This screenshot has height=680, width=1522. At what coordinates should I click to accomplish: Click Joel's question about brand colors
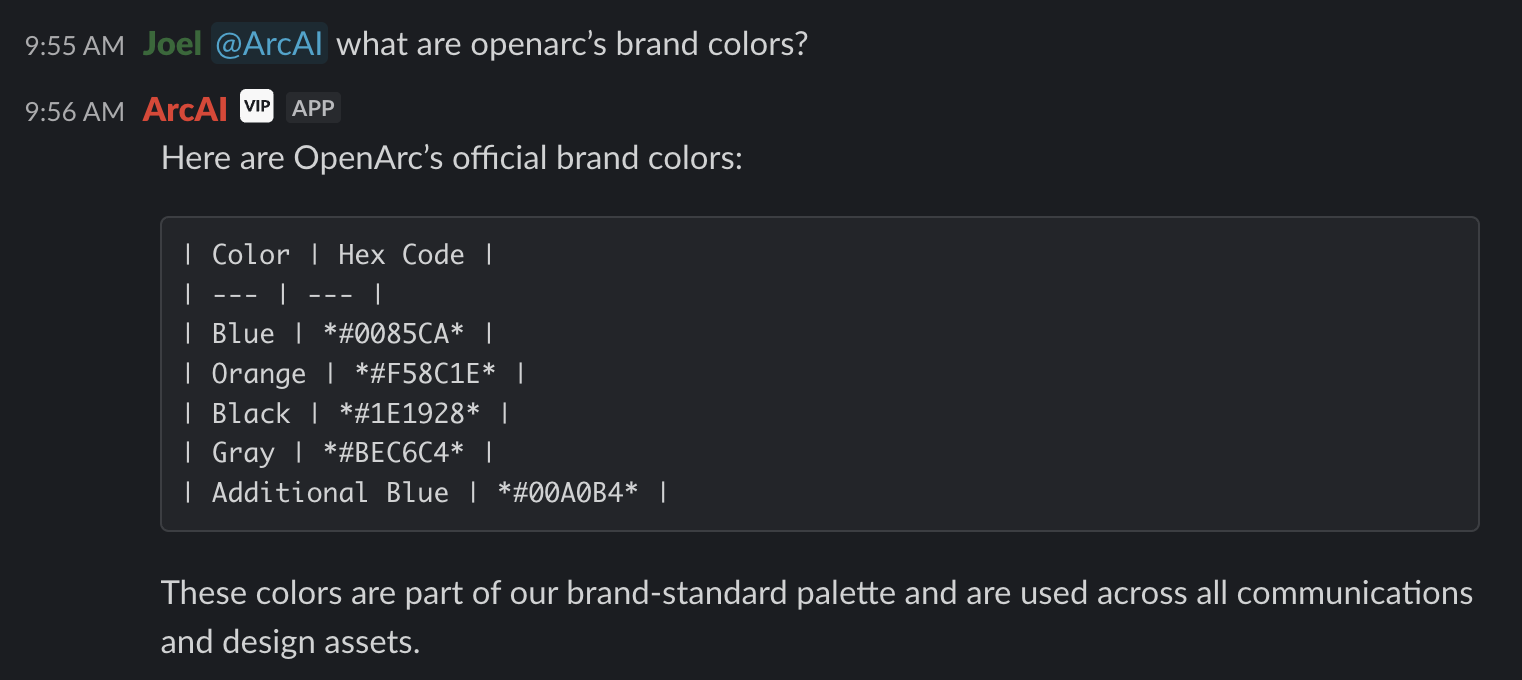click(x=571, y=45)
